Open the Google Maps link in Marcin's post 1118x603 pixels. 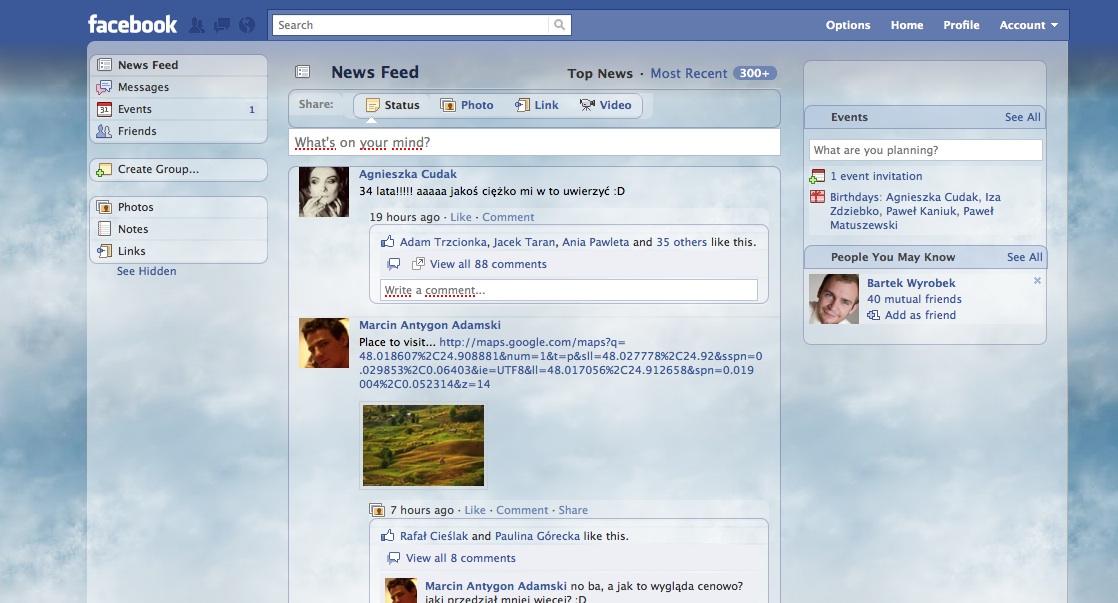pos(561,363)
